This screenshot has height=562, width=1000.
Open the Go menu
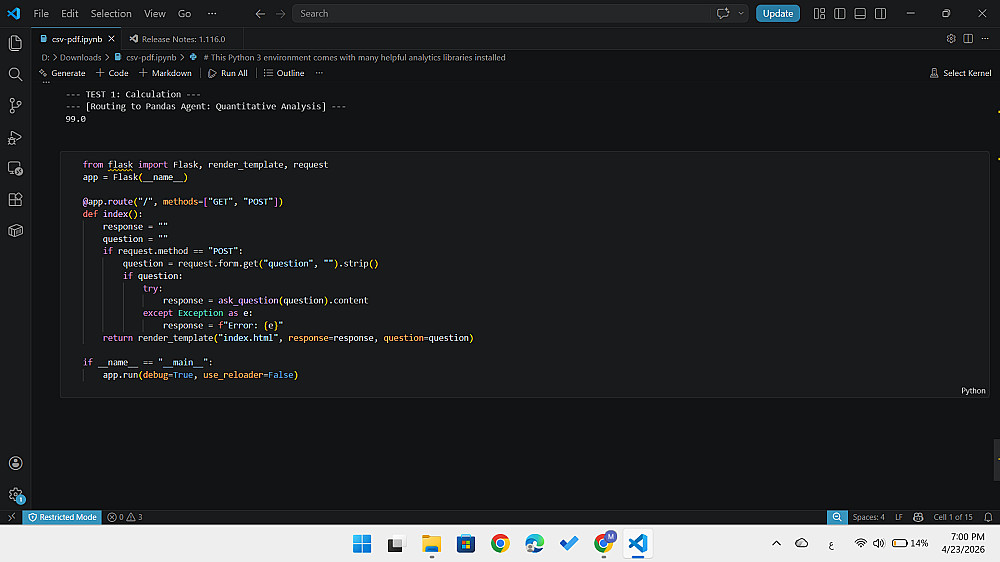[184, 13]
